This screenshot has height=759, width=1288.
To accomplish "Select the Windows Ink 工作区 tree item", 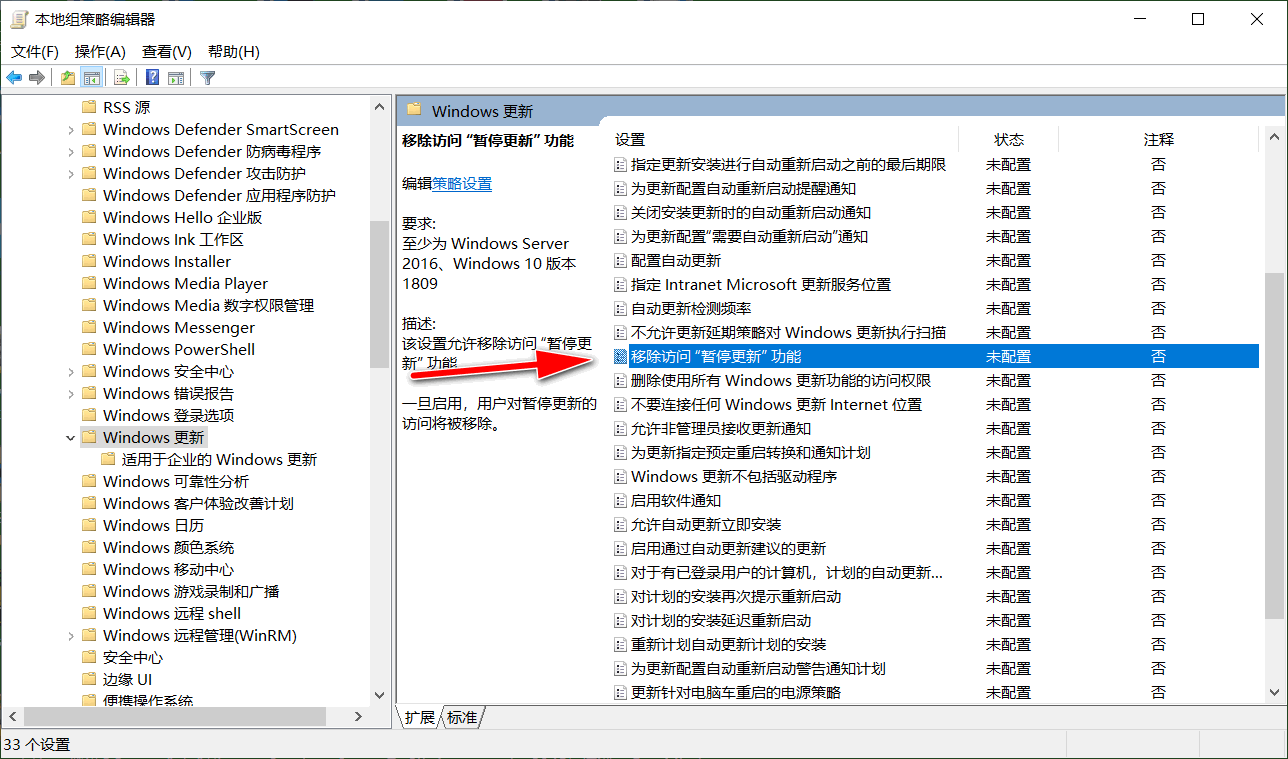I will coord(173,239).
